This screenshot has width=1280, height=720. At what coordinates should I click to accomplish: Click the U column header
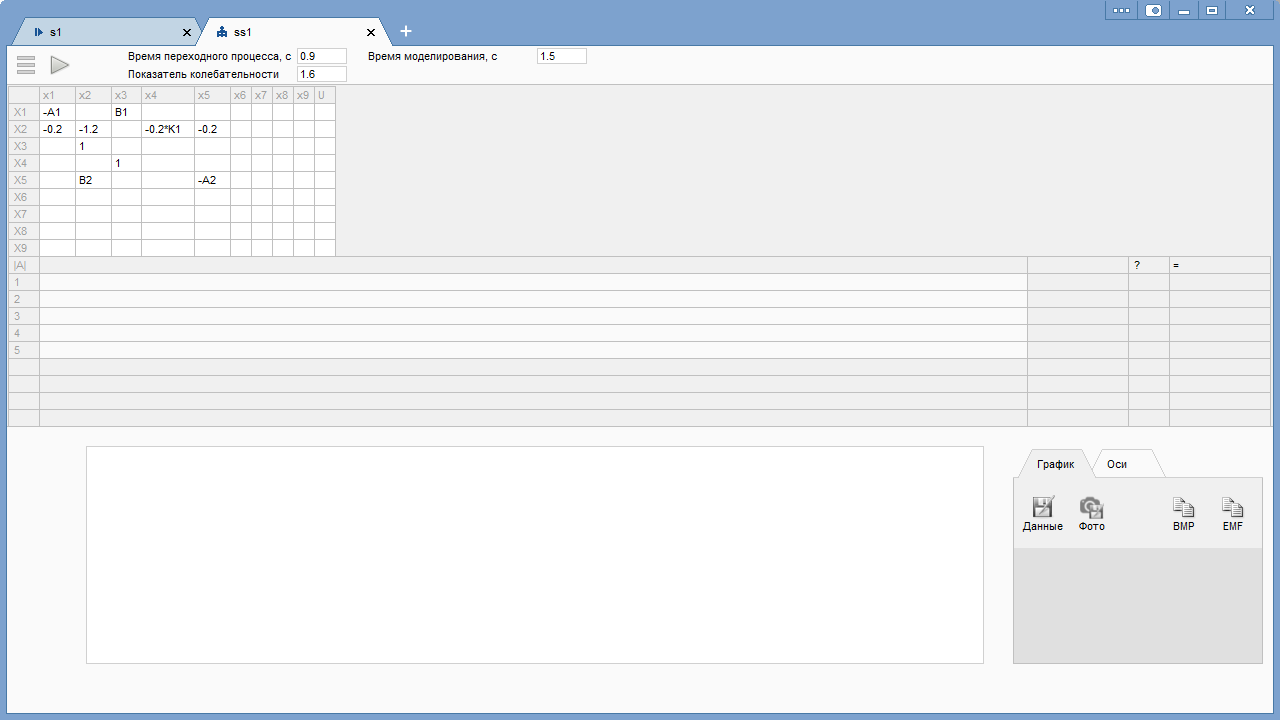point(325,95)
